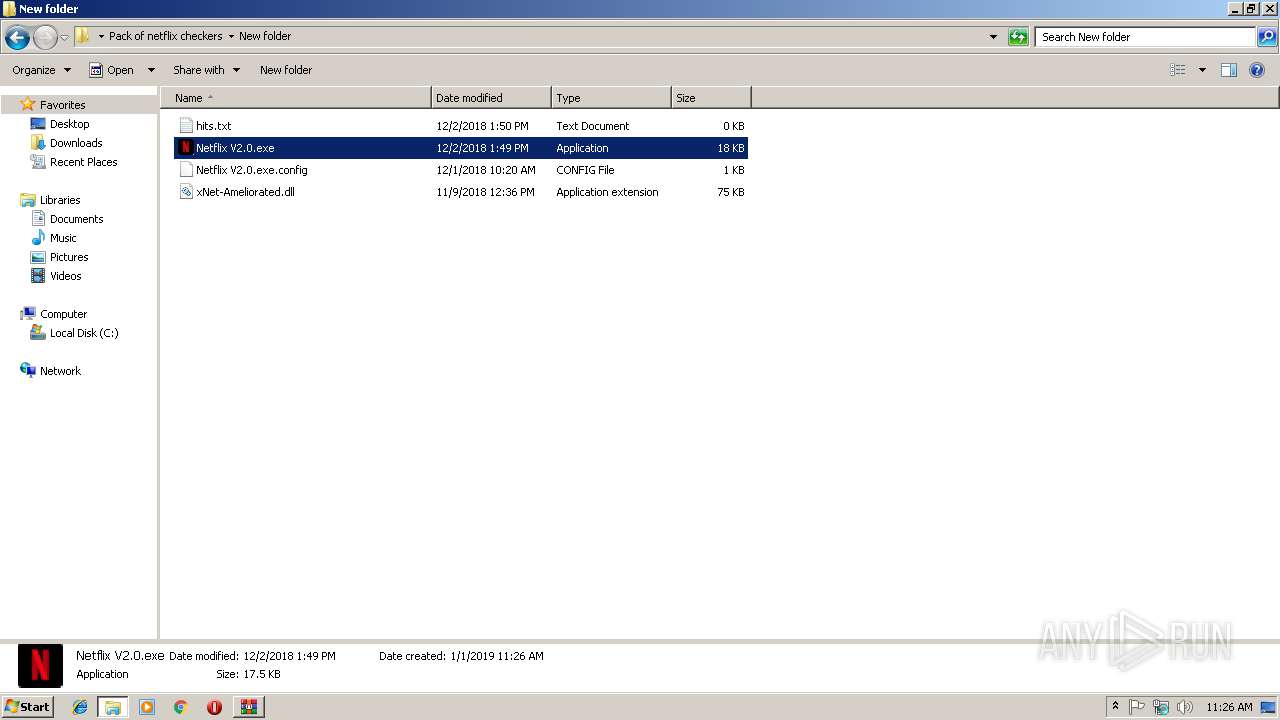Screen dimensions: 1280x720
Task: Click the Action Center flag icon
Action: pos(1137,707)
